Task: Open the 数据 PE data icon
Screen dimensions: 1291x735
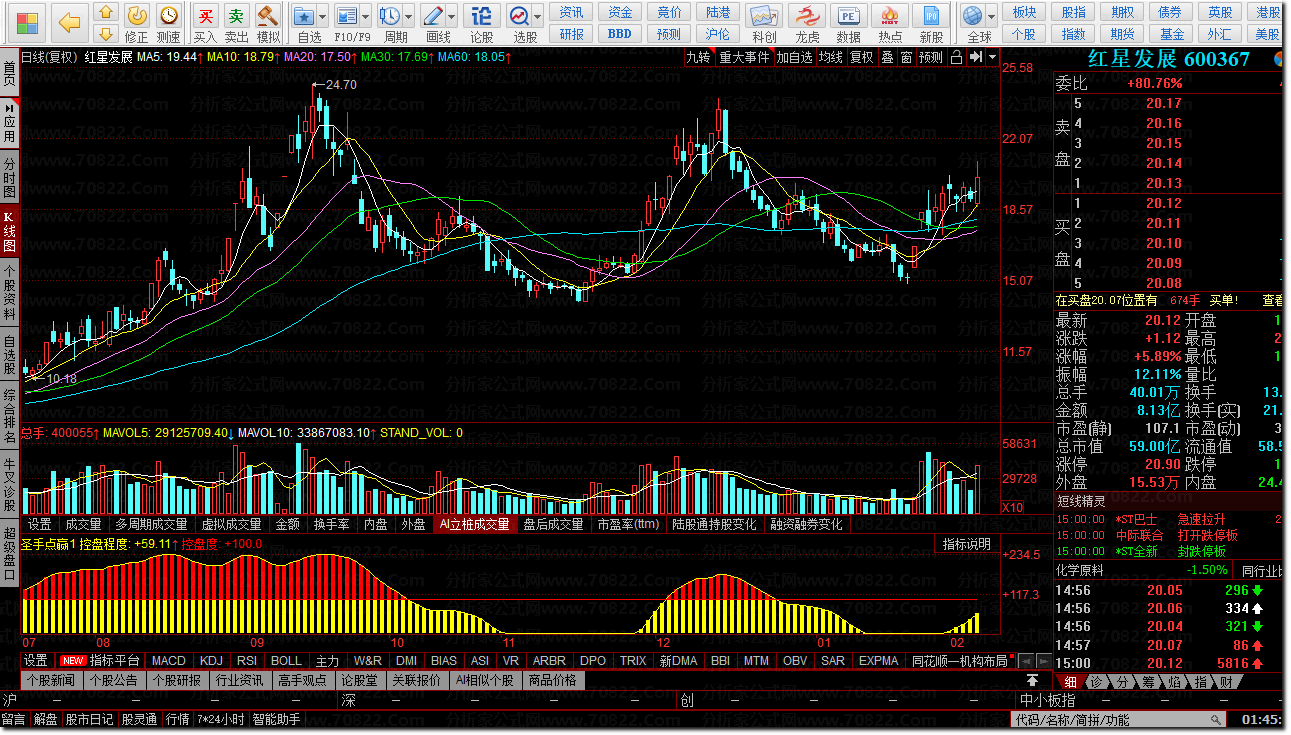Action: point(848,15)
